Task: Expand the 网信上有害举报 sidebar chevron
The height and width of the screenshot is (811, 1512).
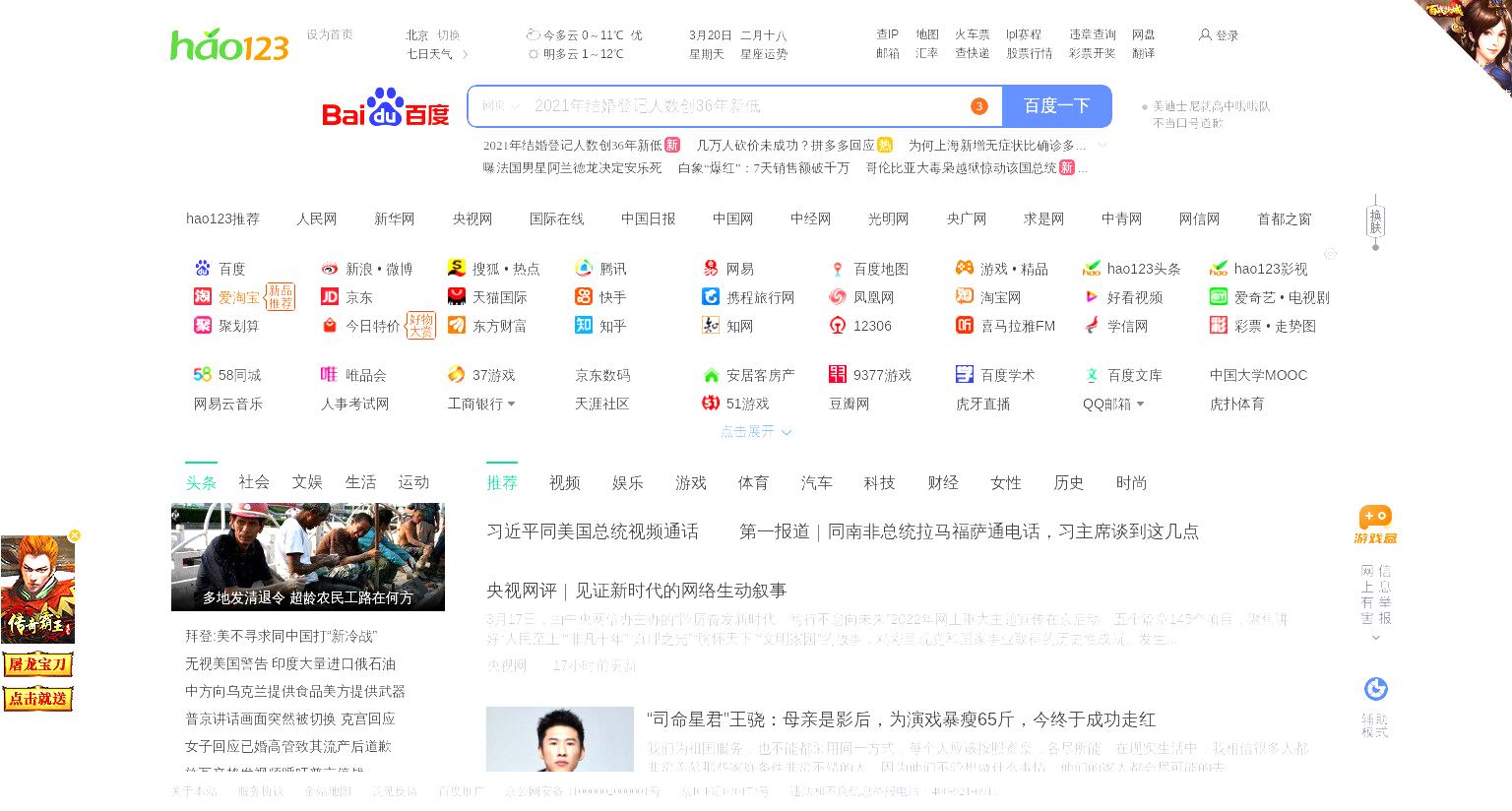Action: pyautogui.click(x=1376, y=638)
